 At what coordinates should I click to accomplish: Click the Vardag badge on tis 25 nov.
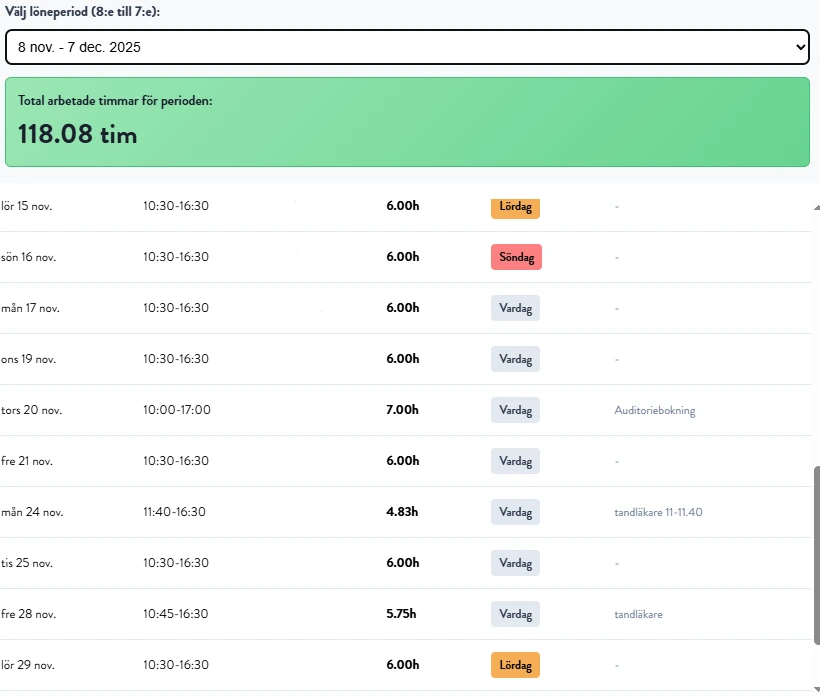(x=515, y=563)
